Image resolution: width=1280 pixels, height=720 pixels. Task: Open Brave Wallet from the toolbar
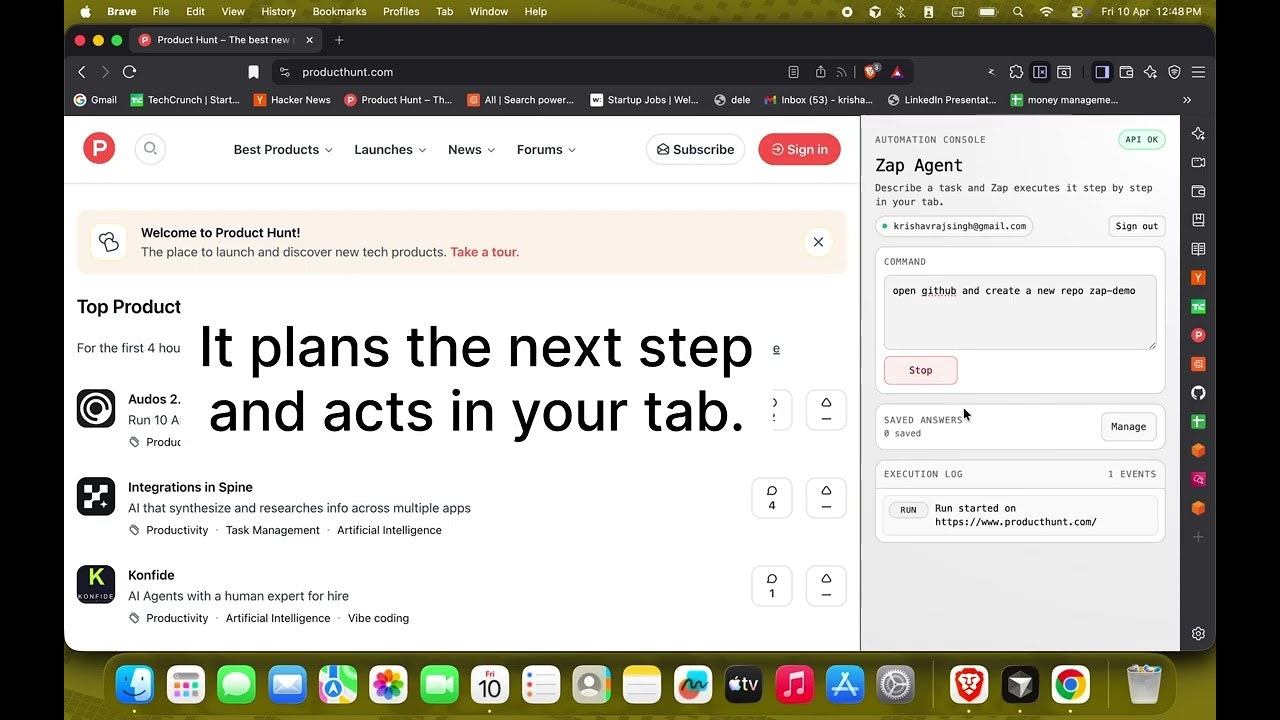[x=1126, y=72]
